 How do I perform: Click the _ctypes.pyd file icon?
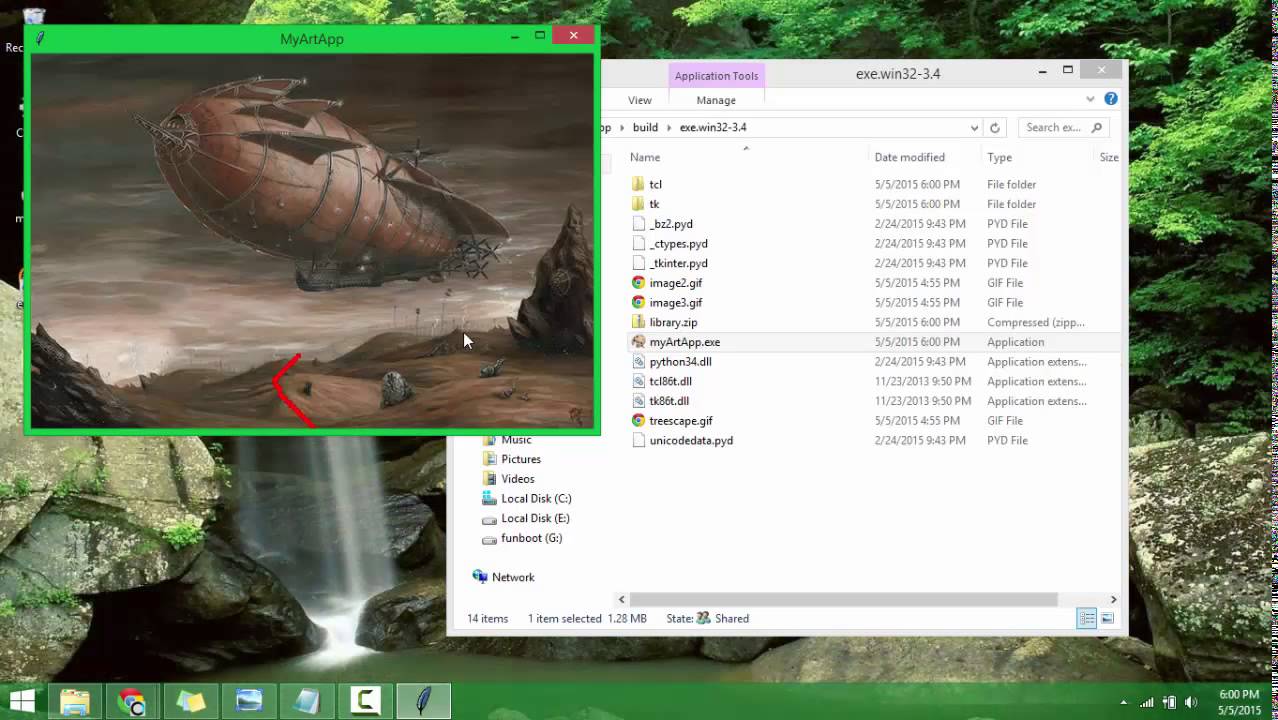point(638,243)
